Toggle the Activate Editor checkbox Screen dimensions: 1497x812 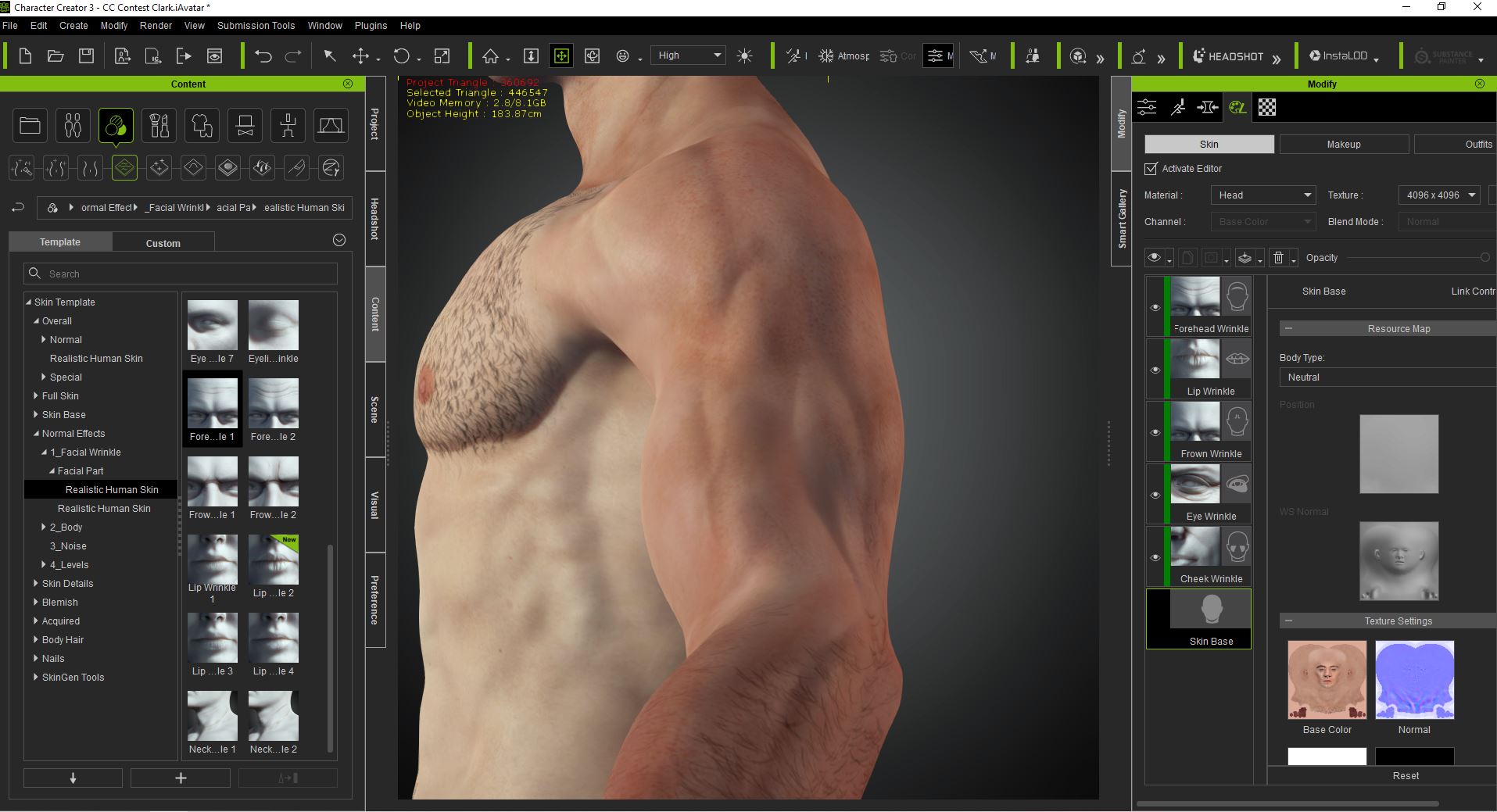(1151, 168)
